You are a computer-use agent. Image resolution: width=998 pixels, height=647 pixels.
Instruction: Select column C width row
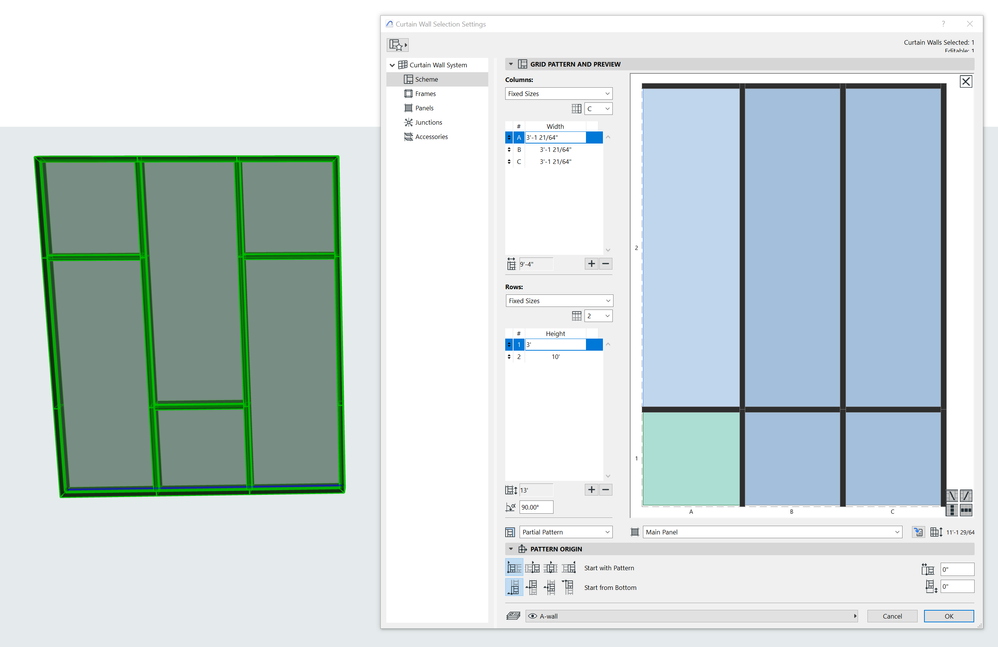(554, 162)
